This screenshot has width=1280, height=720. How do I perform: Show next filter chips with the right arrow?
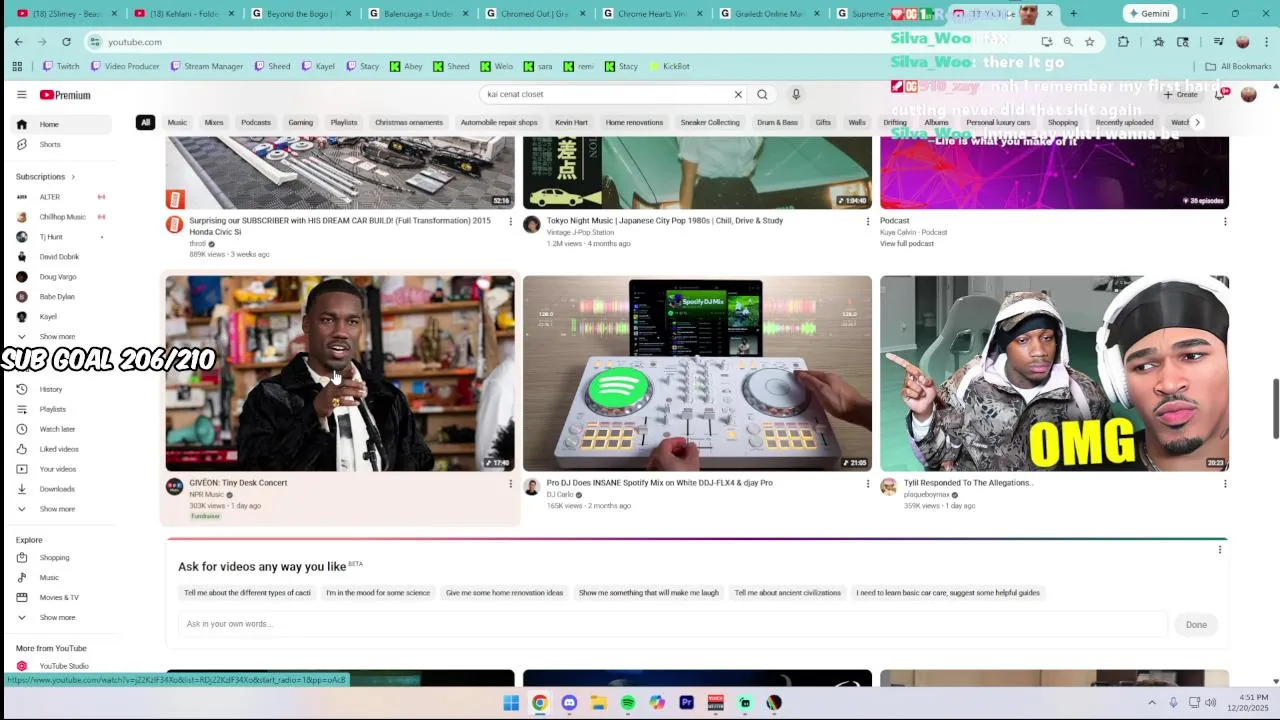click(1197, 122)
